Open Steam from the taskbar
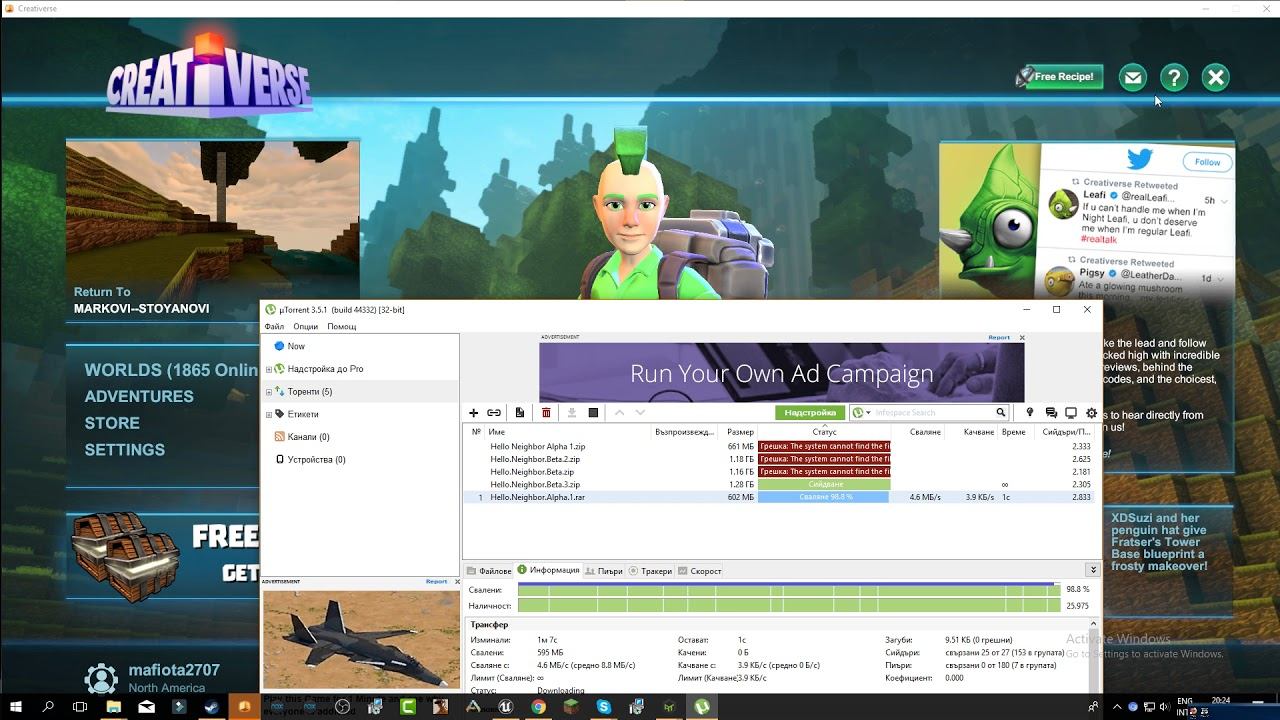The image size is (1280, 720). [212, 706]
